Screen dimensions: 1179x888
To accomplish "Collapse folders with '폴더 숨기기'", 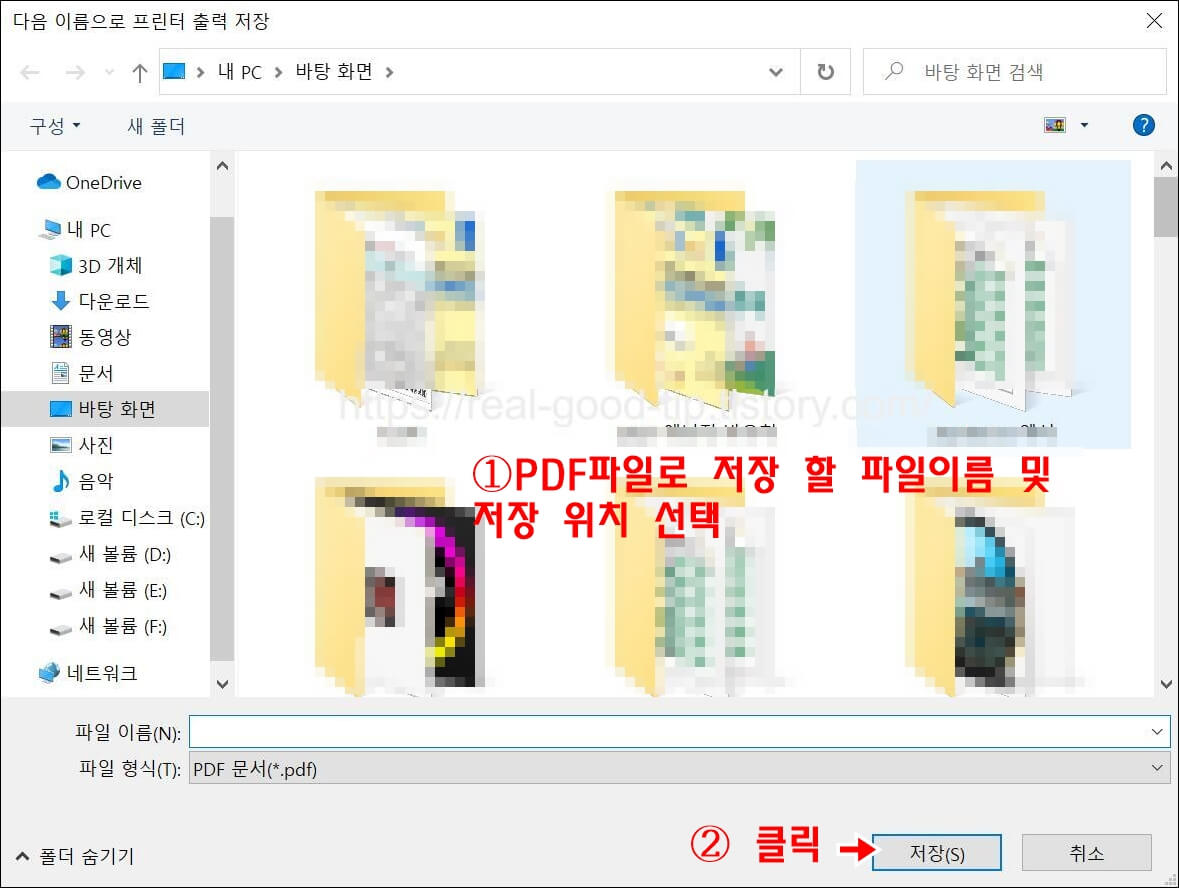I will point(75,856).
